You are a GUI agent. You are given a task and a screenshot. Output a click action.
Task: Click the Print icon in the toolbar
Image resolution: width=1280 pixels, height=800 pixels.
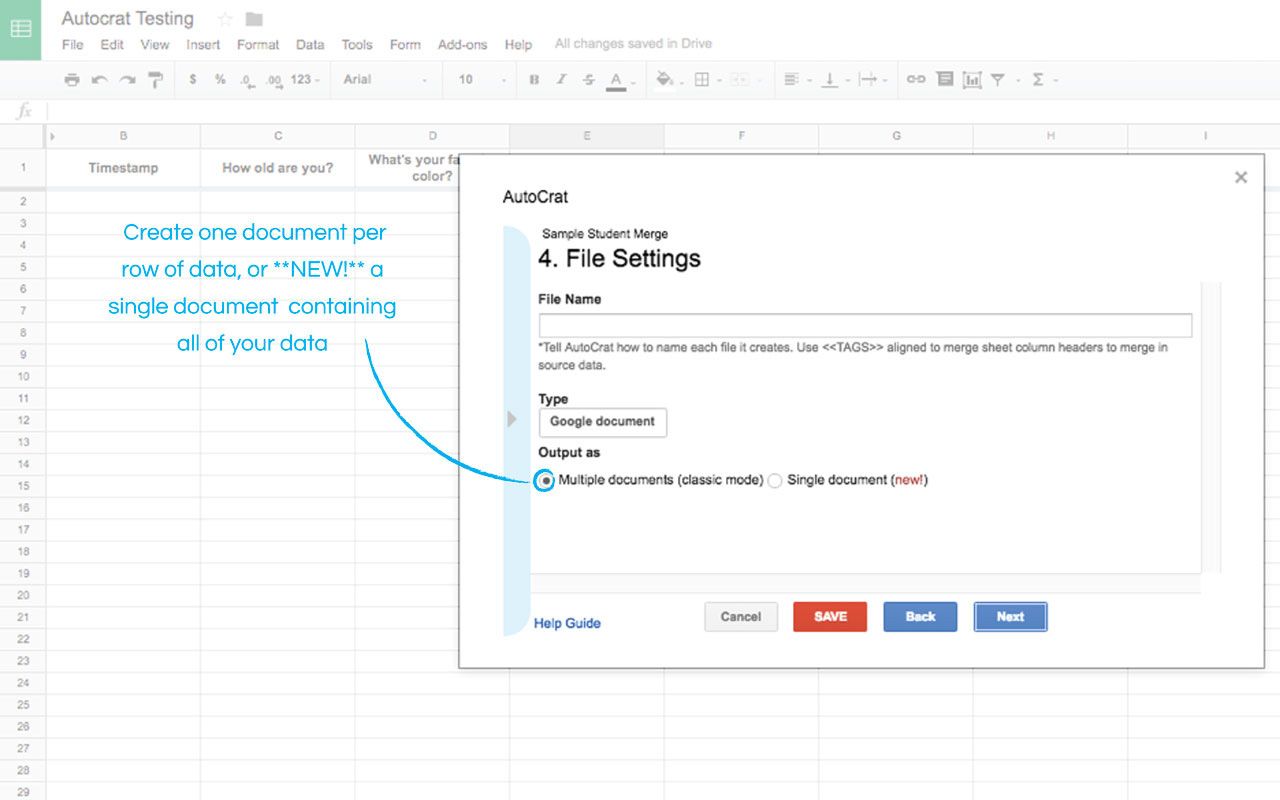tap(71, 79)
